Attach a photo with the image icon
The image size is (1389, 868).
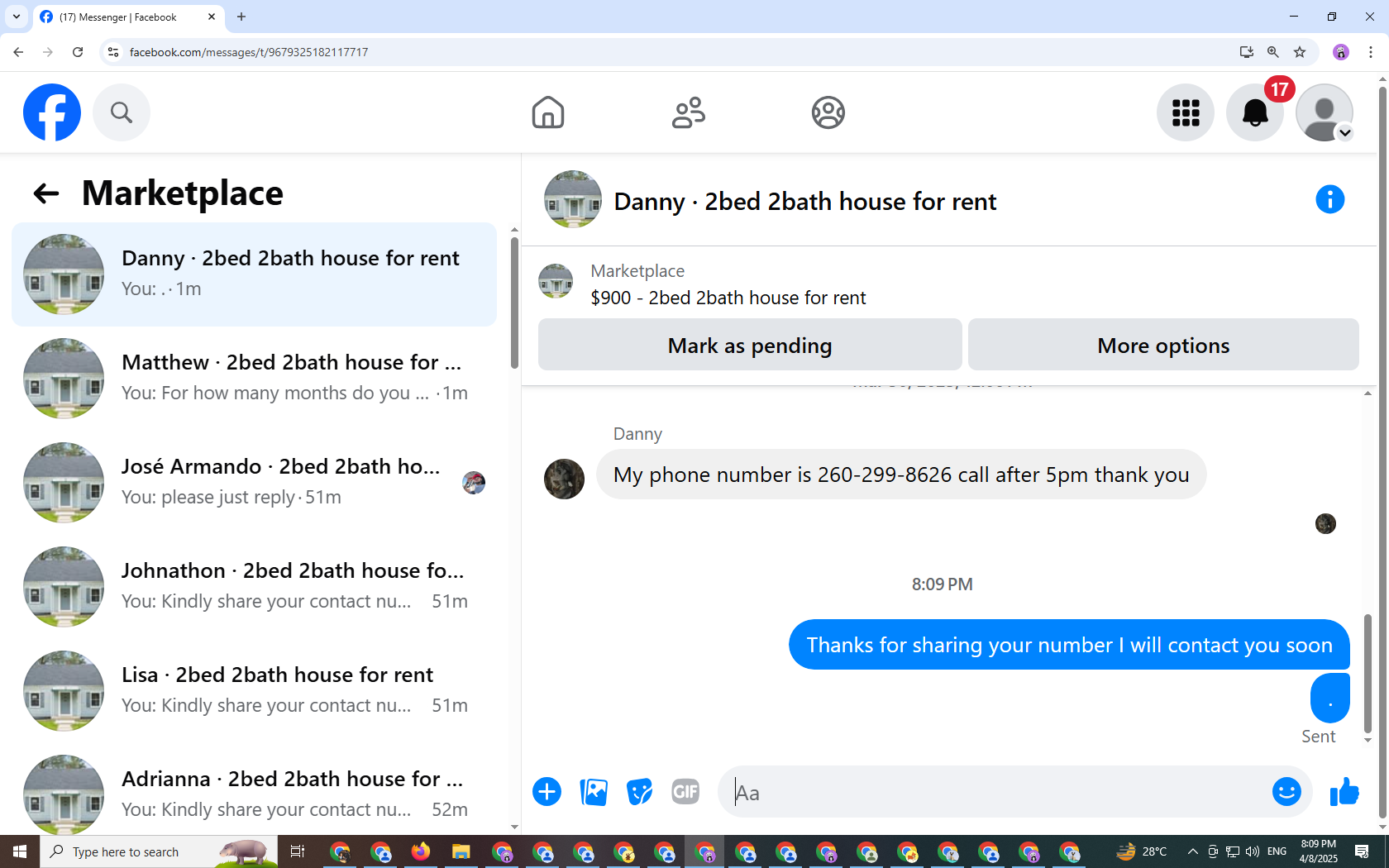pos(594,792)
